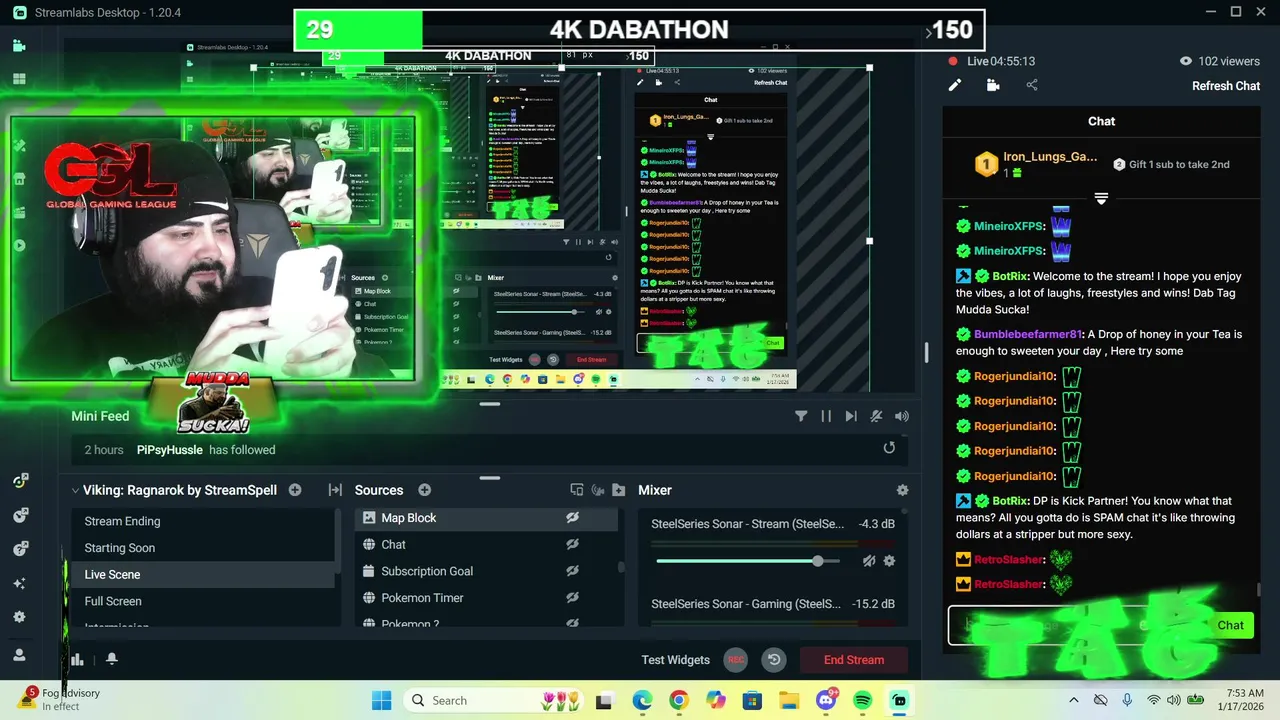The width and height of the screenshot is (1280, 720).
Task: Skip the current Mini Feed alert
Action: 851,416
